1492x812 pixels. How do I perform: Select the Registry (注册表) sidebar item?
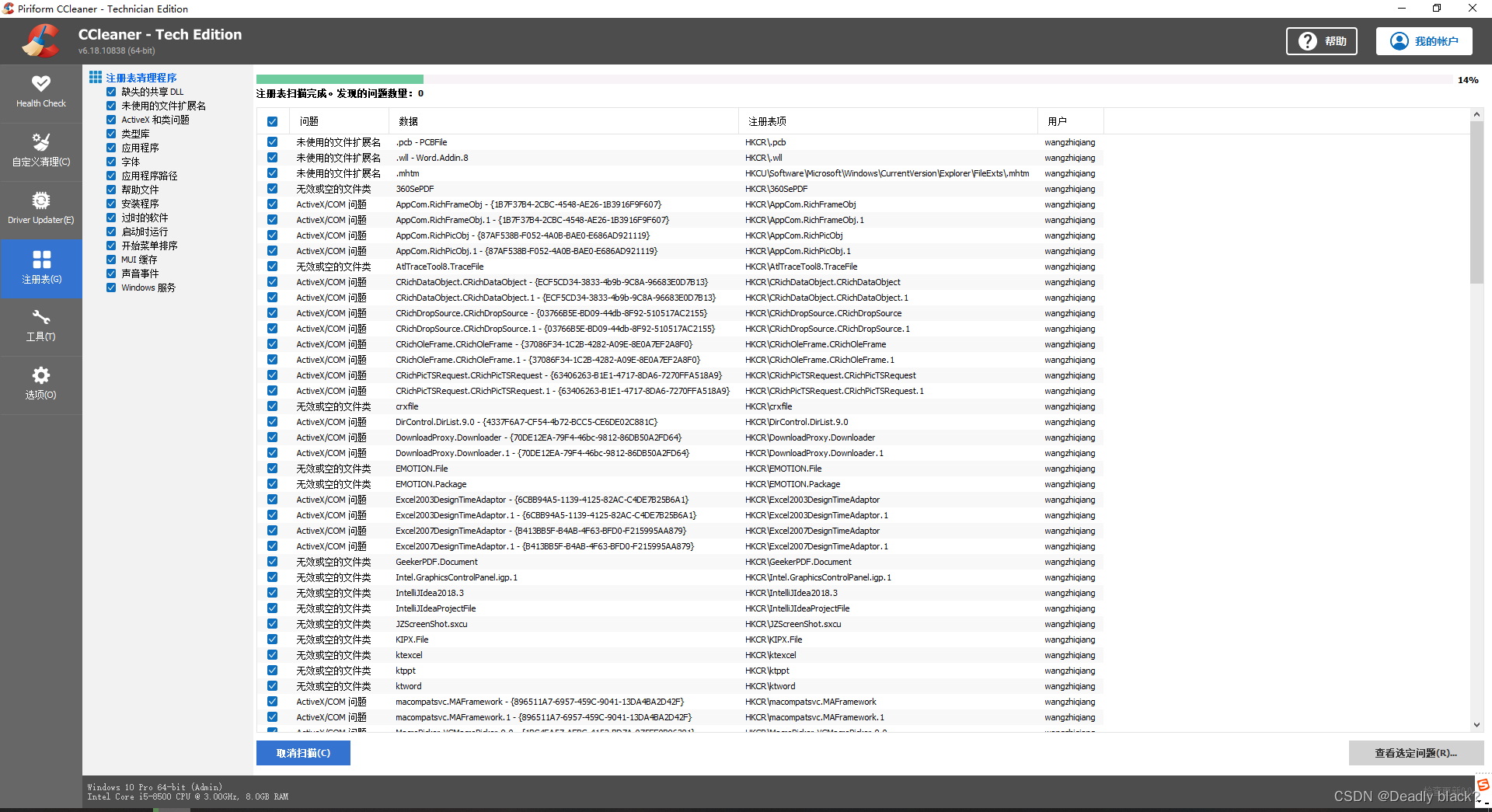(41, 268)
